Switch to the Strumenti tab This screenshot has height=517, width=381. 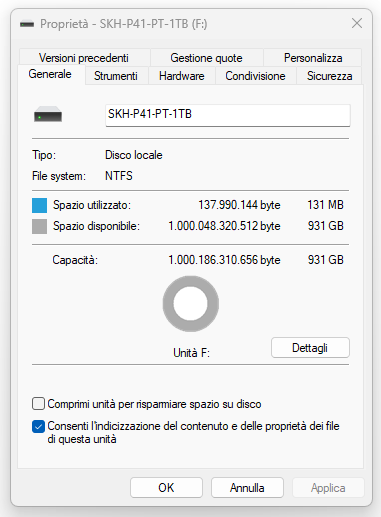pyautogui.click(x=116, y=76)
